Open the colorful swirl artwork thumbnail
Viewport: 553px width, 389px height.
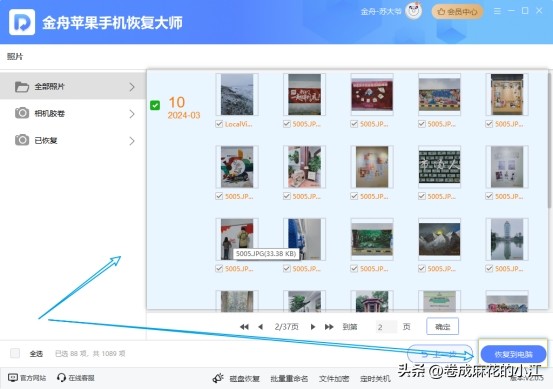pos(237,166)
